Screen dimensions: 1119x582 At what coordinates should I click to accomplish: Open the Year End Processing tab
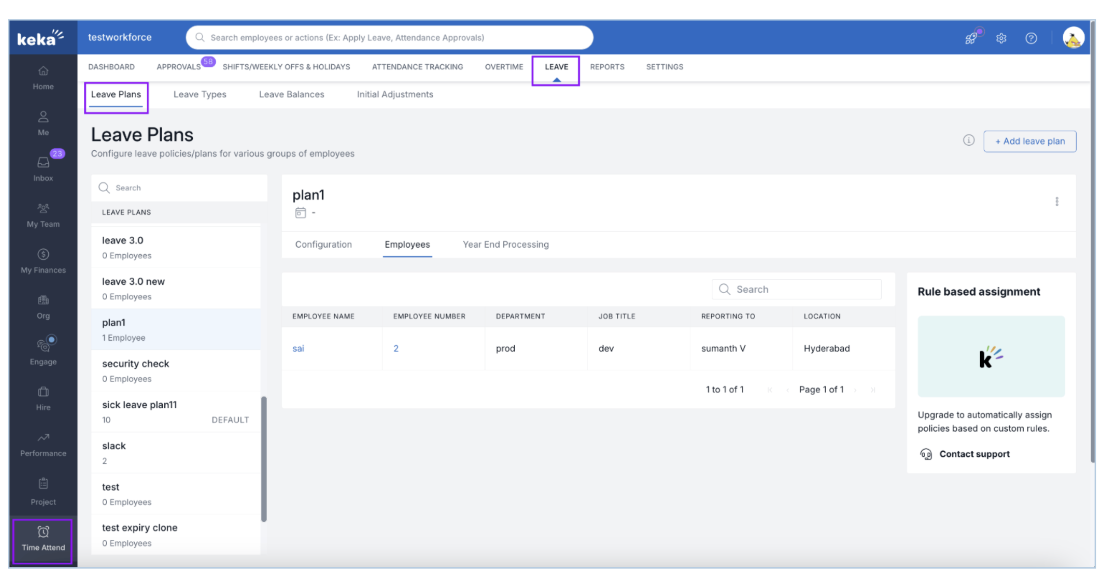click(x=505, y=245)
